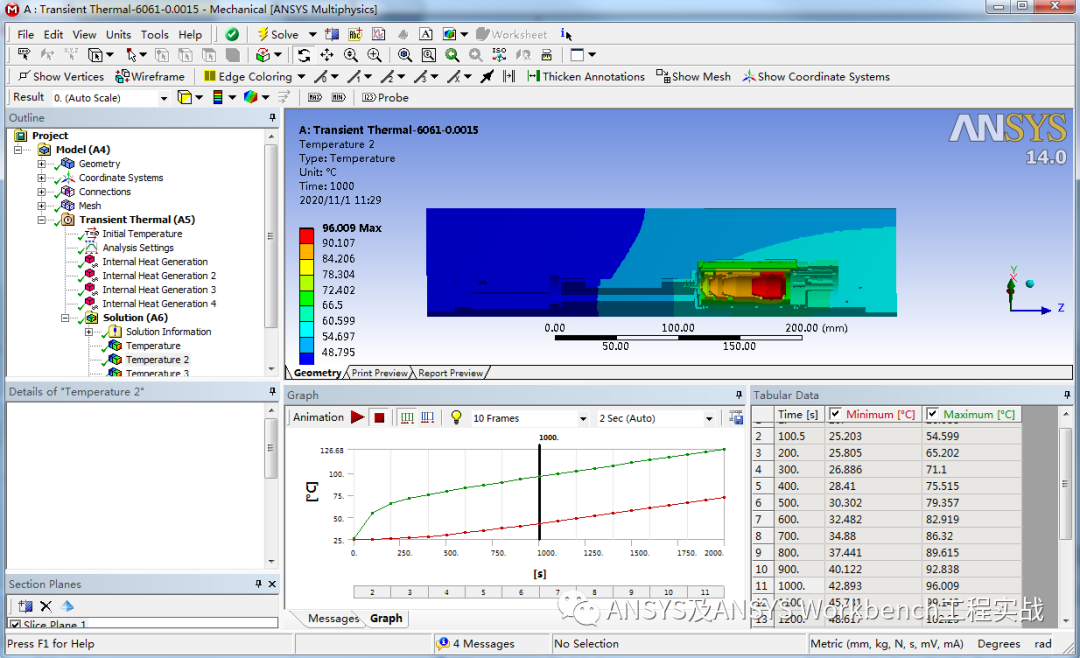Screen dimensions: 1080x658
Task: Select the Pan move tool
Action: pos(326,55)
